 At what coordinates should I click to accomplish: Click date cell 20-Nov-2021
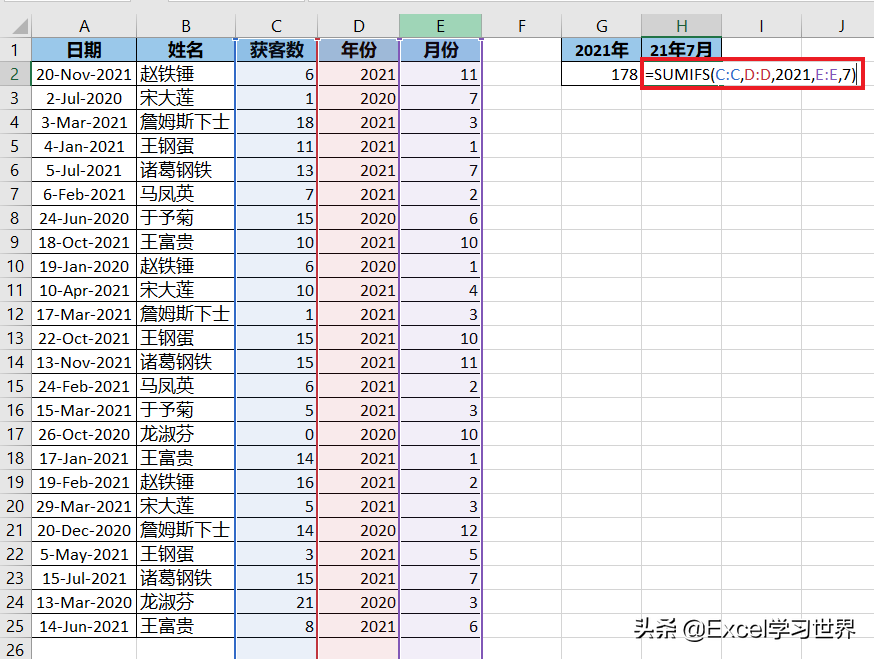click(84, 74)
